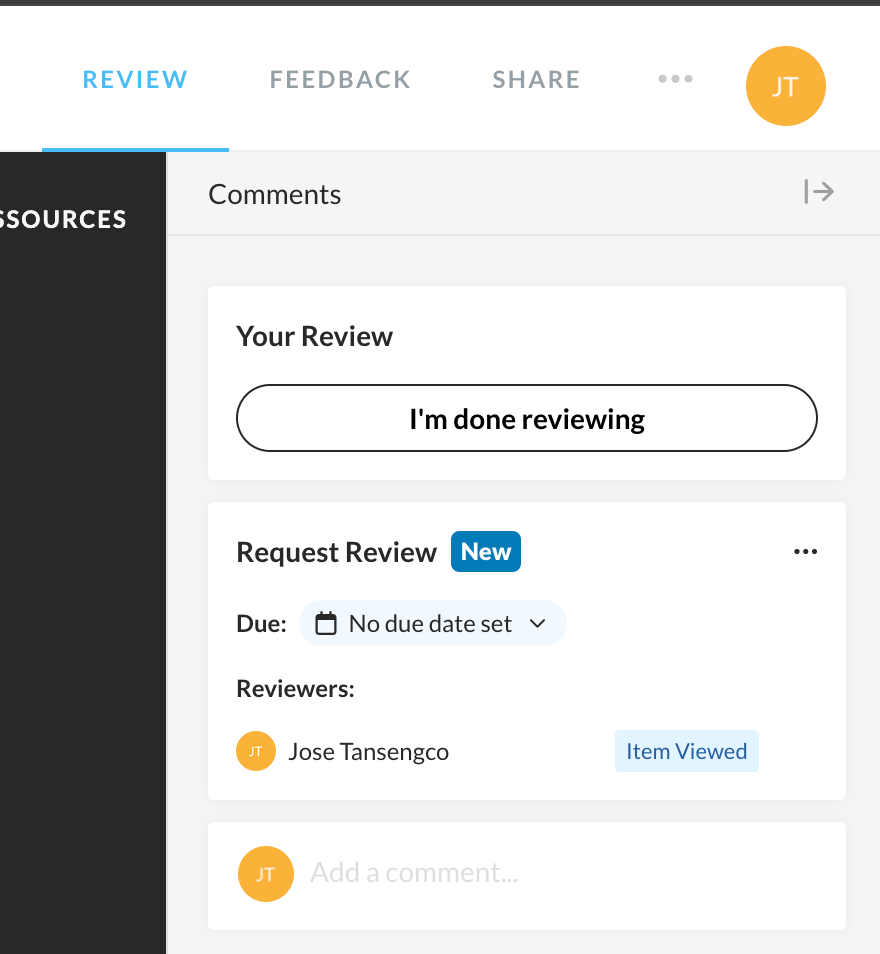Screen dimensions: 880x954
Task: Collapse the Comments panel with arrow icon
Action: [819, 192]
